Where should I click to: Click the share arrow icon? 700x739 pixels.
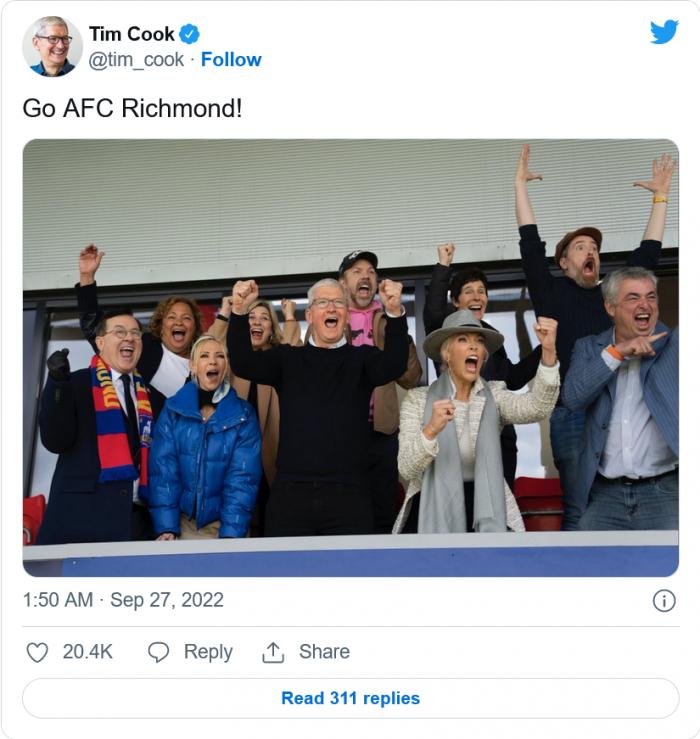[273, 653]
